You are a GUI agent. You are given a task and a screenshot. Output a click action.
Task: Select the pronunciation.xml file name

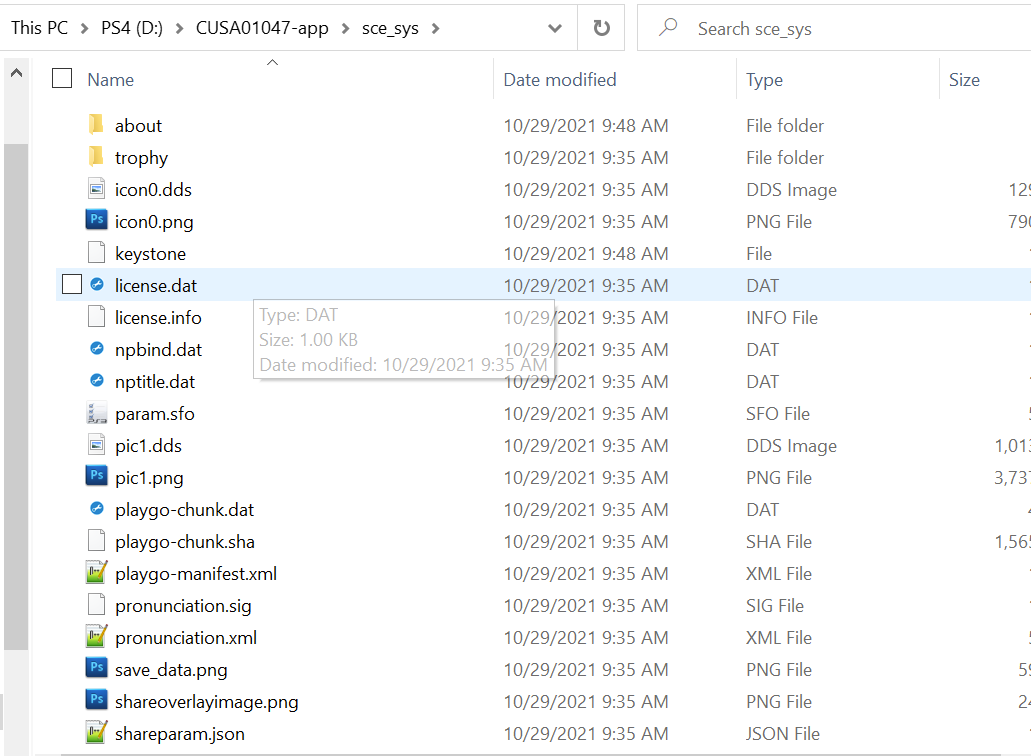click(186, 638)
